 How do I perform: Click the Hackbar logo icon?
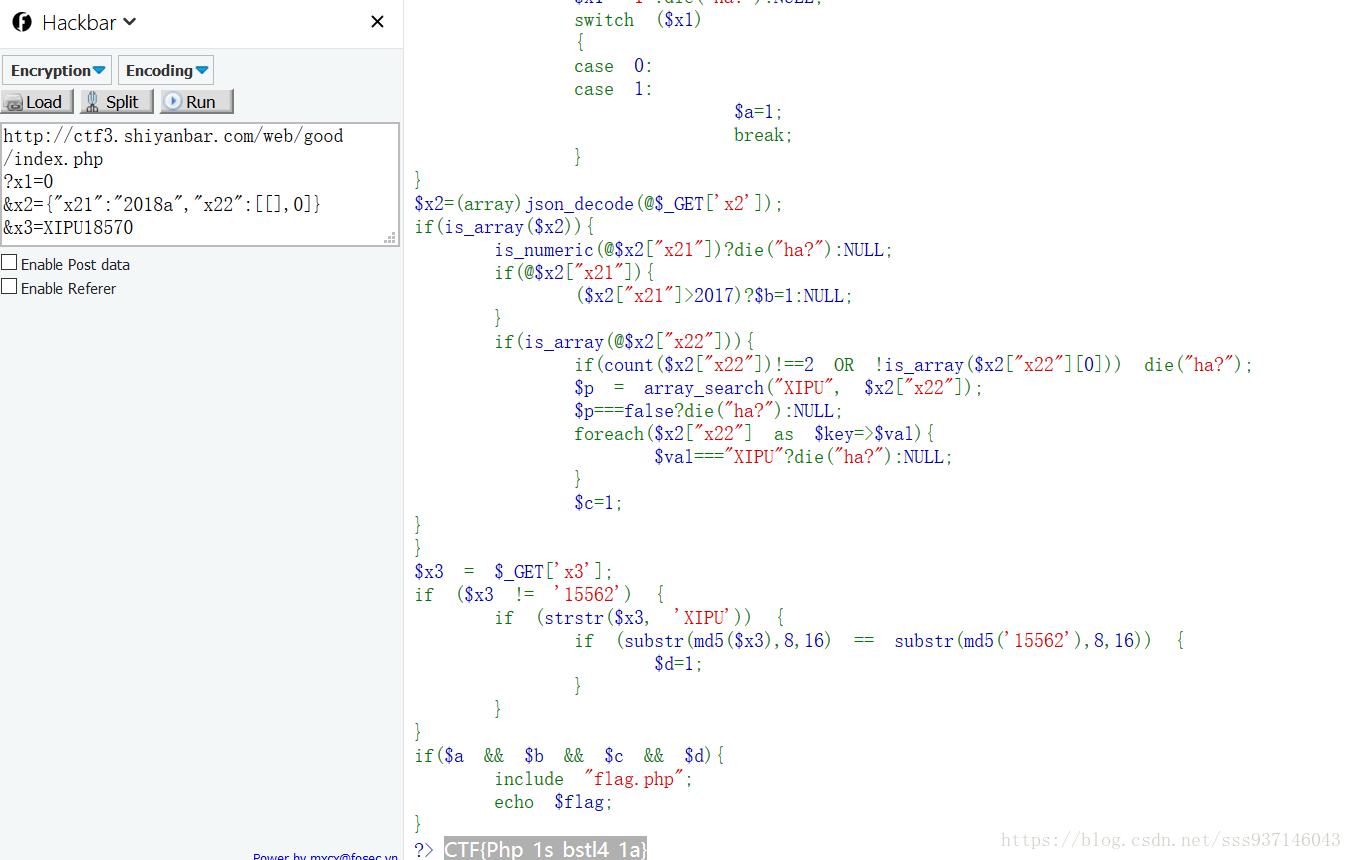pos(22,22)
